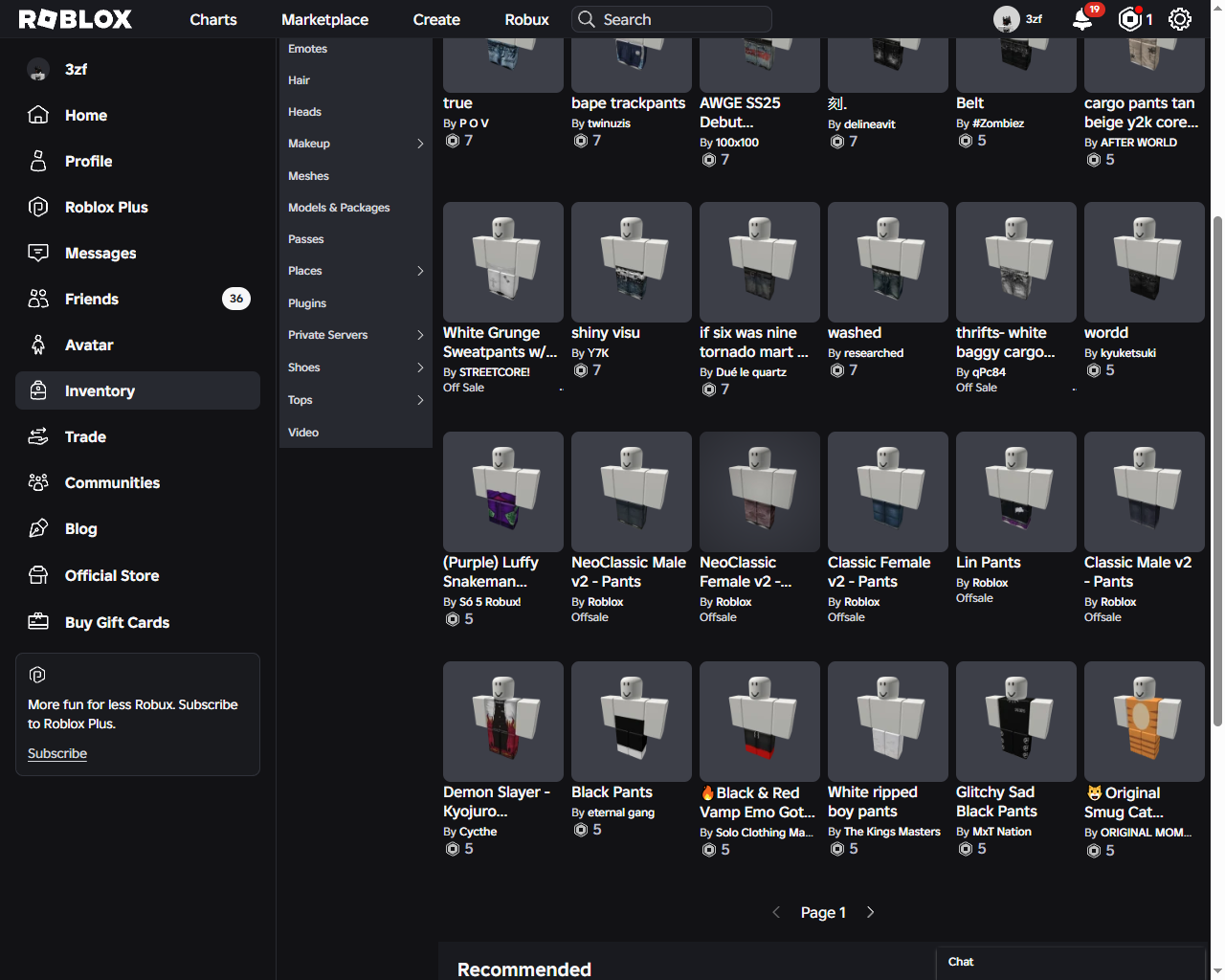Click the Trade arrows icon
The height and width of the screenshot is (980, 1225).
point(38,436)
